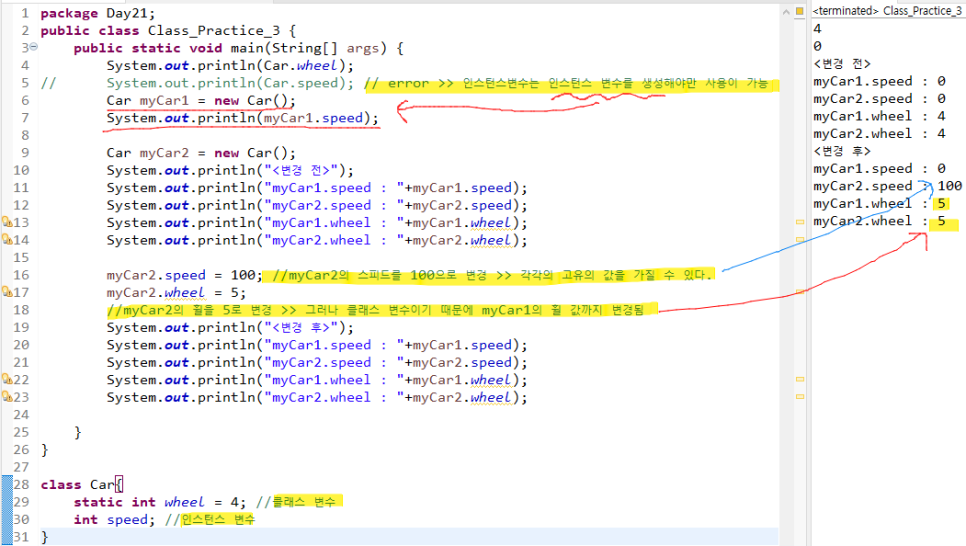Jump to line 17 warning via overview ruler mark
The width and height of the screenshot is (966, 546).
[800, 291]
